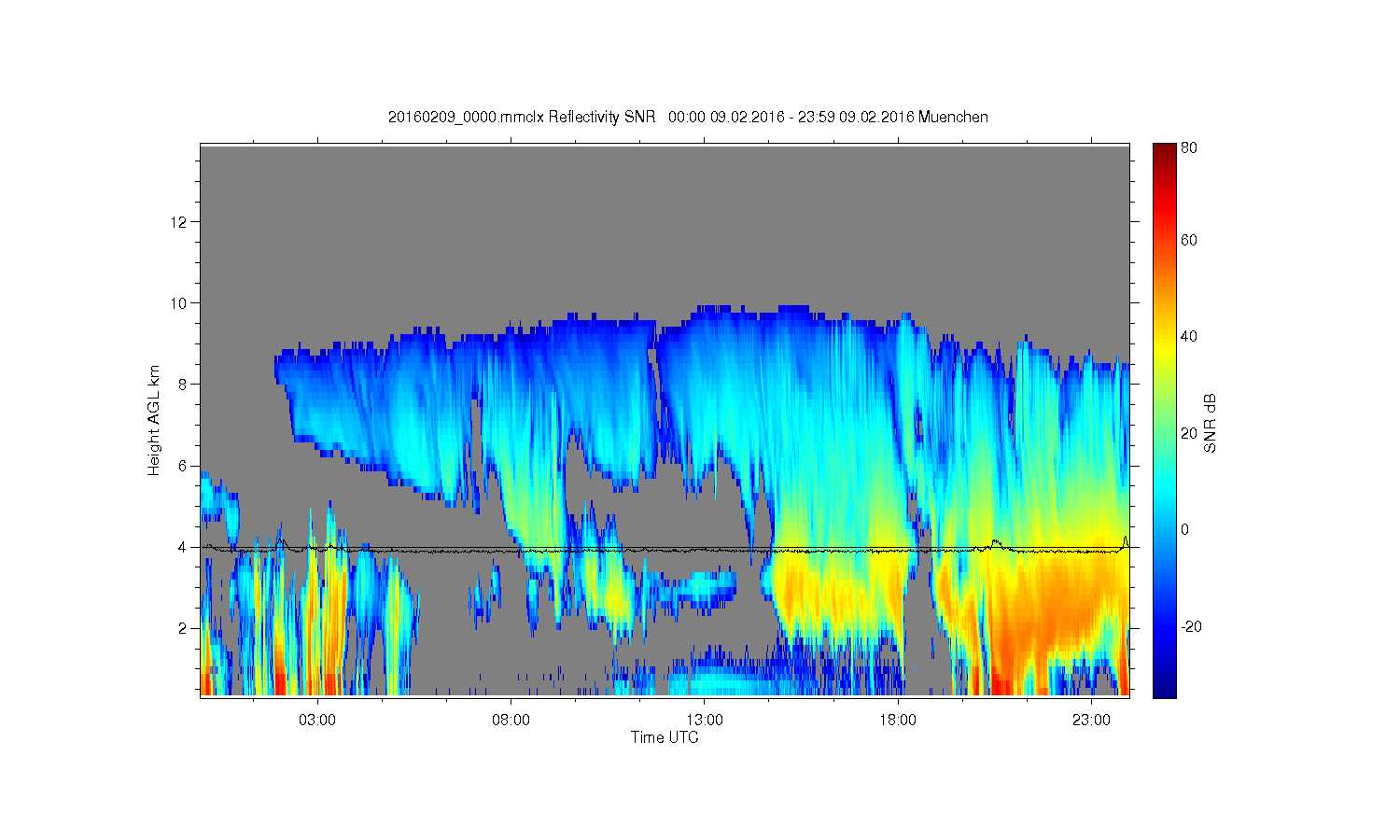Click the 13:00 time tick label
The image size is (1400, 840).
point(705,721)
